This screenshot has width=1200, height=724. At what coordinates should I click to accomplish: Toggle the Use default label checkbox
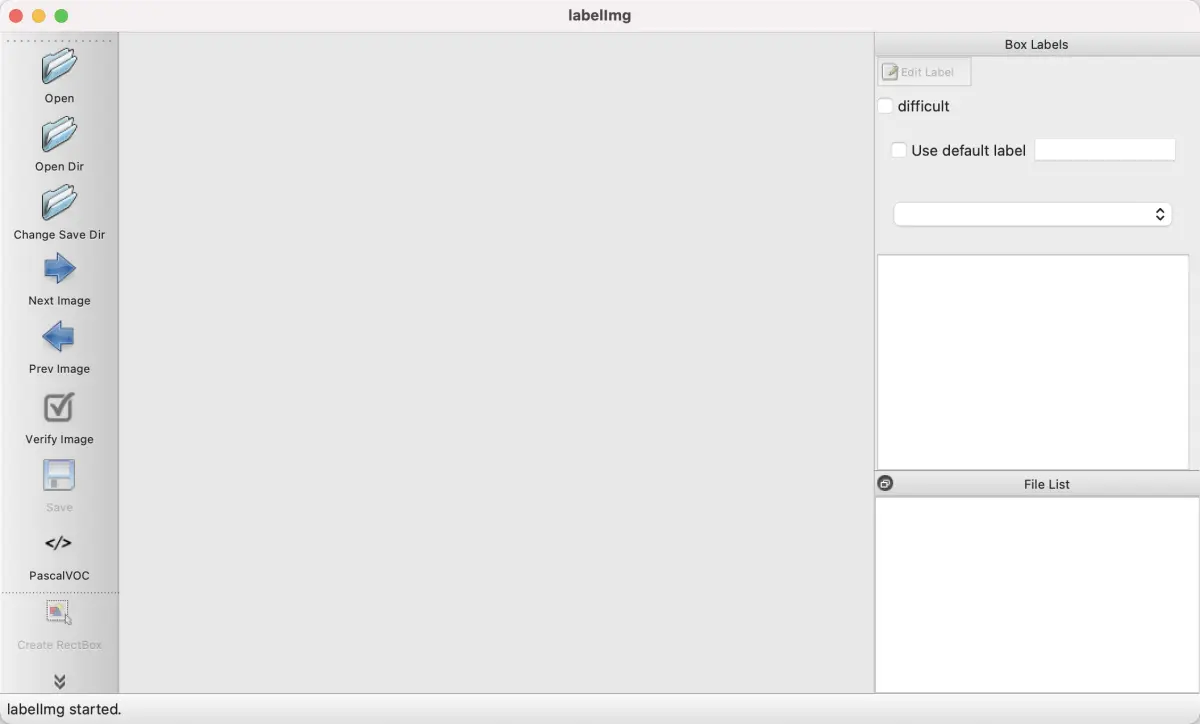899,150
